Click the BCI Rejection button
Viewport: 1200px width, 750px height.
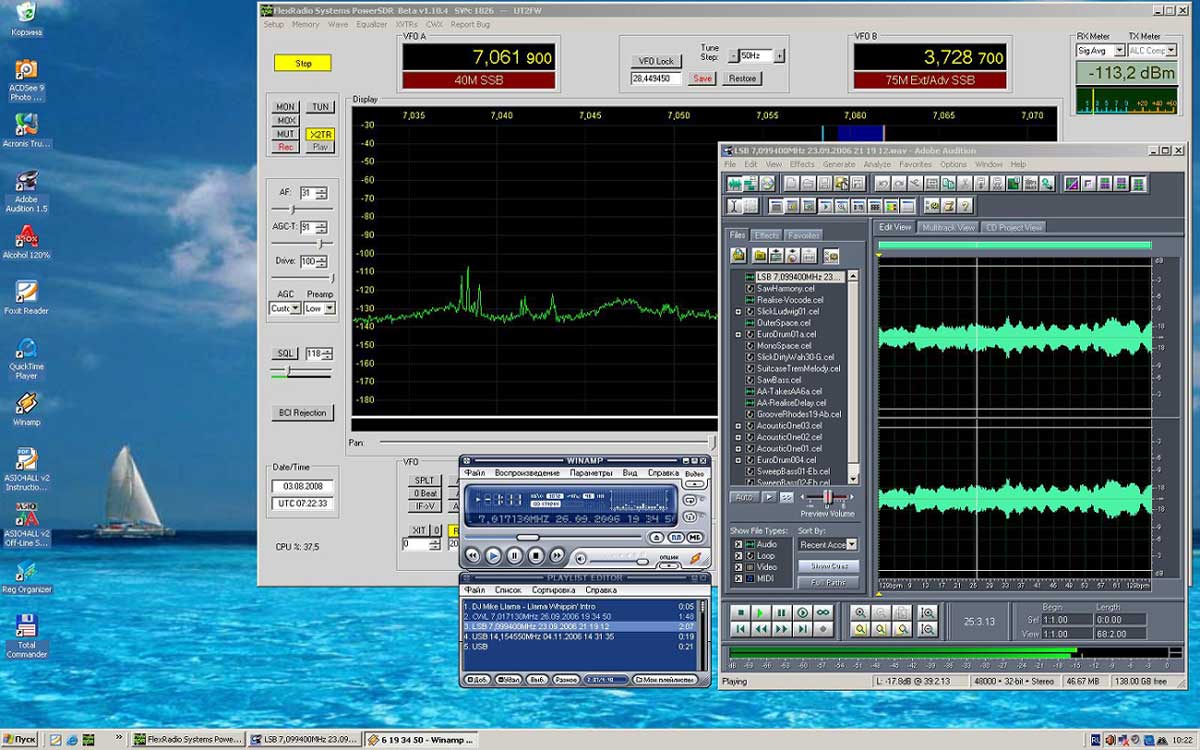[x=302, y=413]
